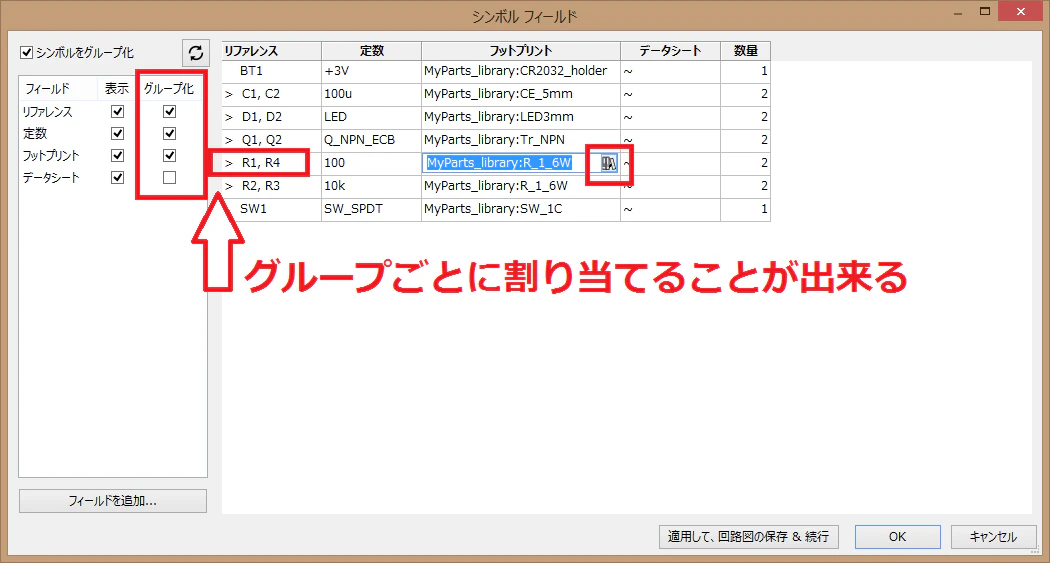Select the フットプリント field name in the field list
Viewport: 1050px width, 563px height.
[x=51, y=155]
